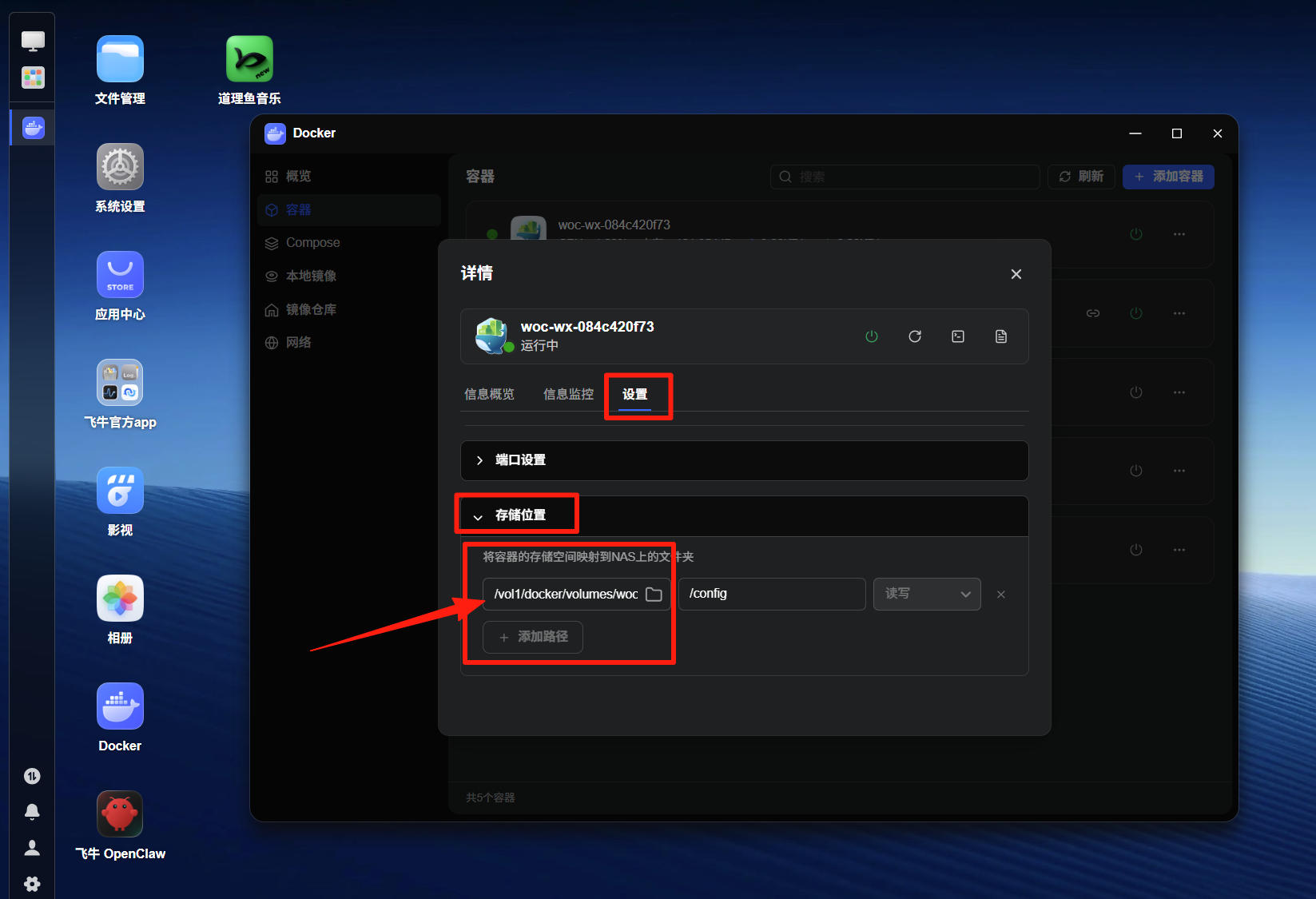The width and height of the screenshot is (1316, 899).
Task: Open the container log document icon
Action: 1001,336
